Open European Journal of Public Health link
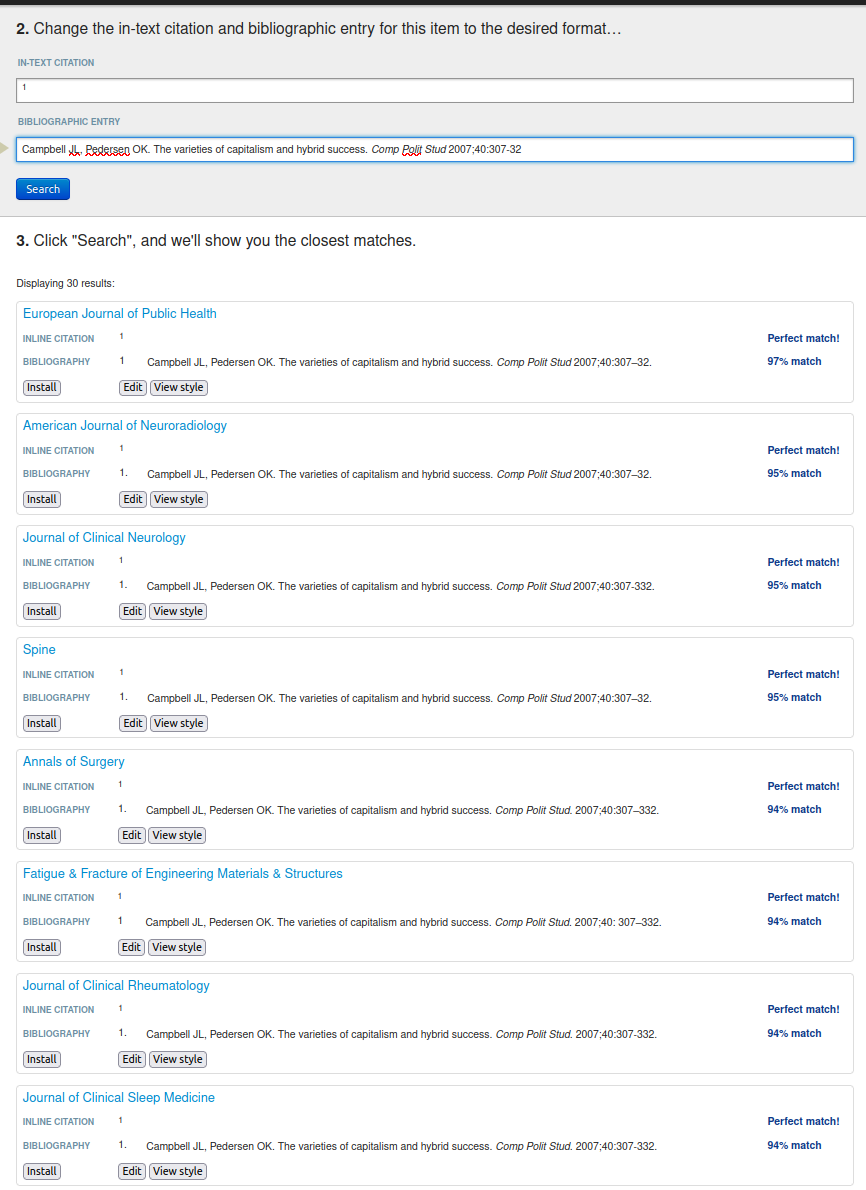Image resolution: width=866 pixels, height=1190 pixels. coord(119,313)
